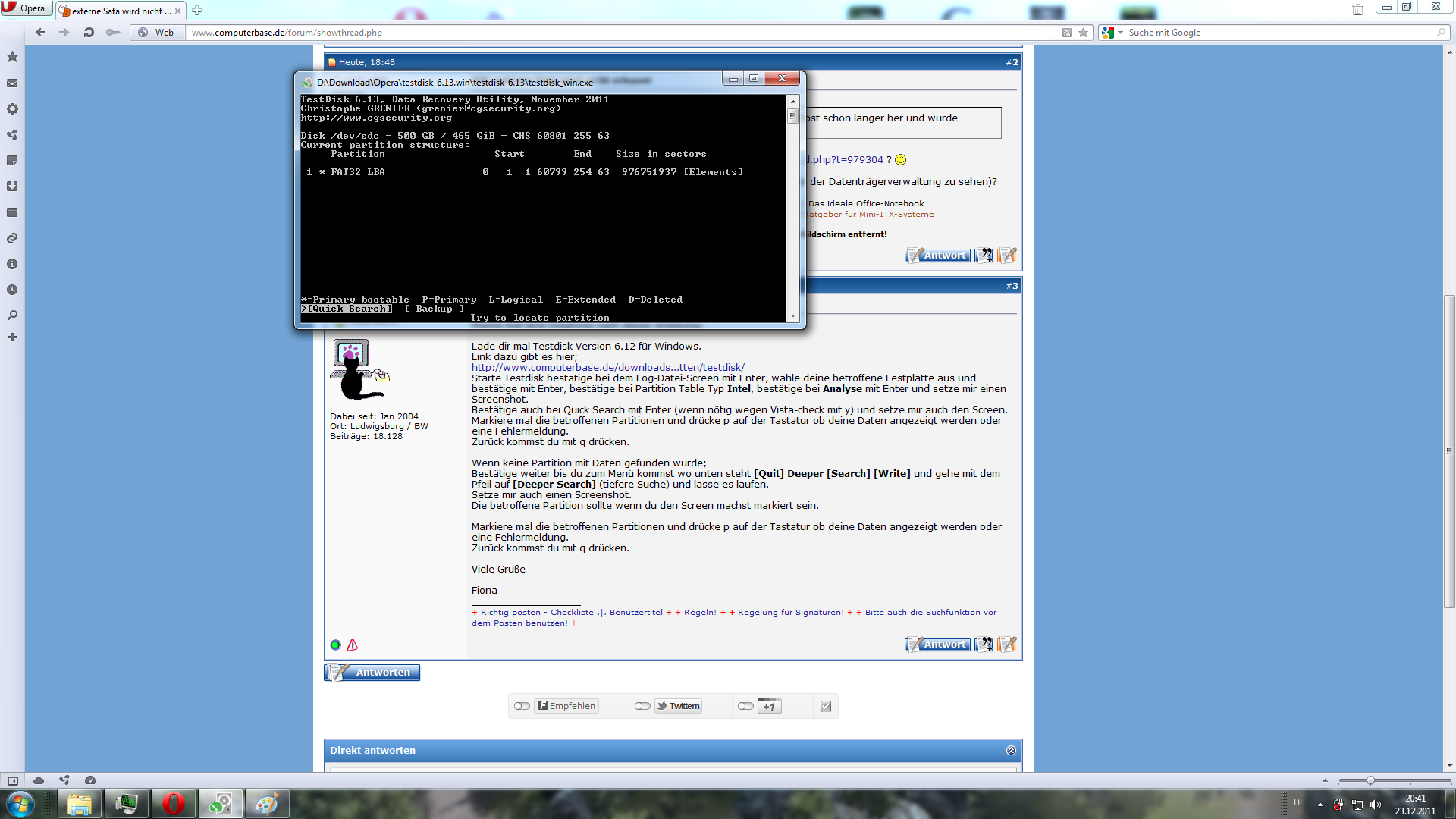Open the search engine dropdown arrow
Image resolution: width=1456 pixels, height=819 pixels.
pos(1120,33)
